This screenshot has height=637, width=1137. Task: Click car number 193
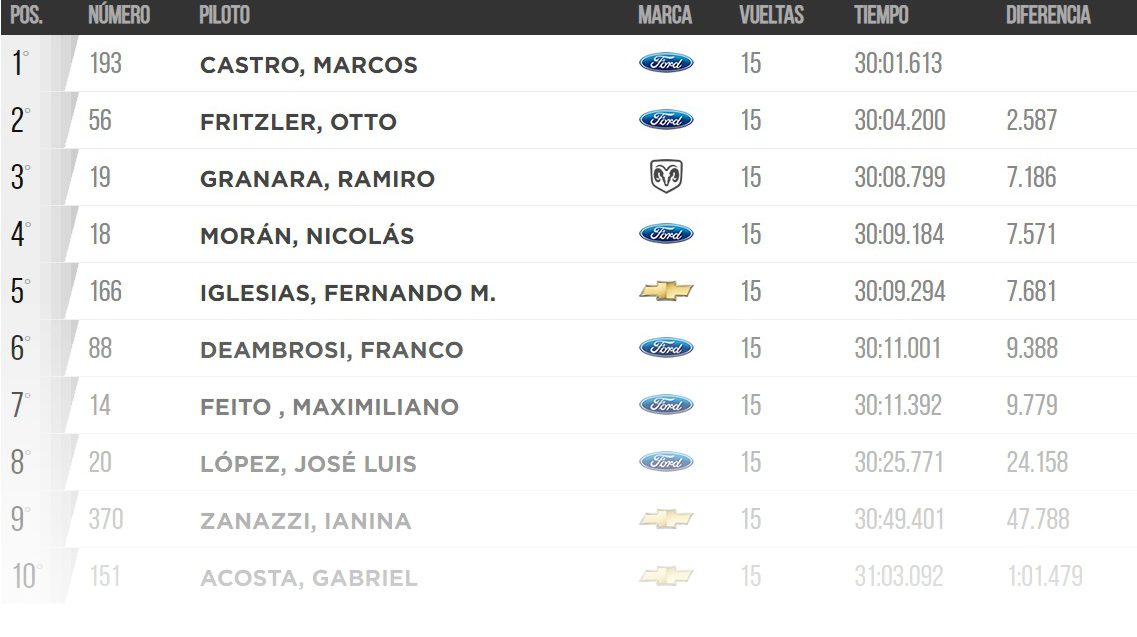pyautogui.click(x=105, y=64)
